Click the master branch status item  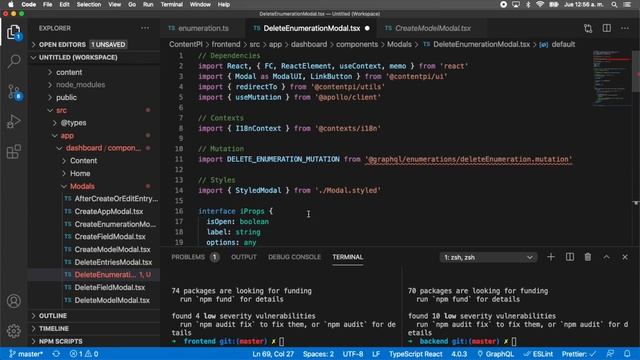[26, 354]
